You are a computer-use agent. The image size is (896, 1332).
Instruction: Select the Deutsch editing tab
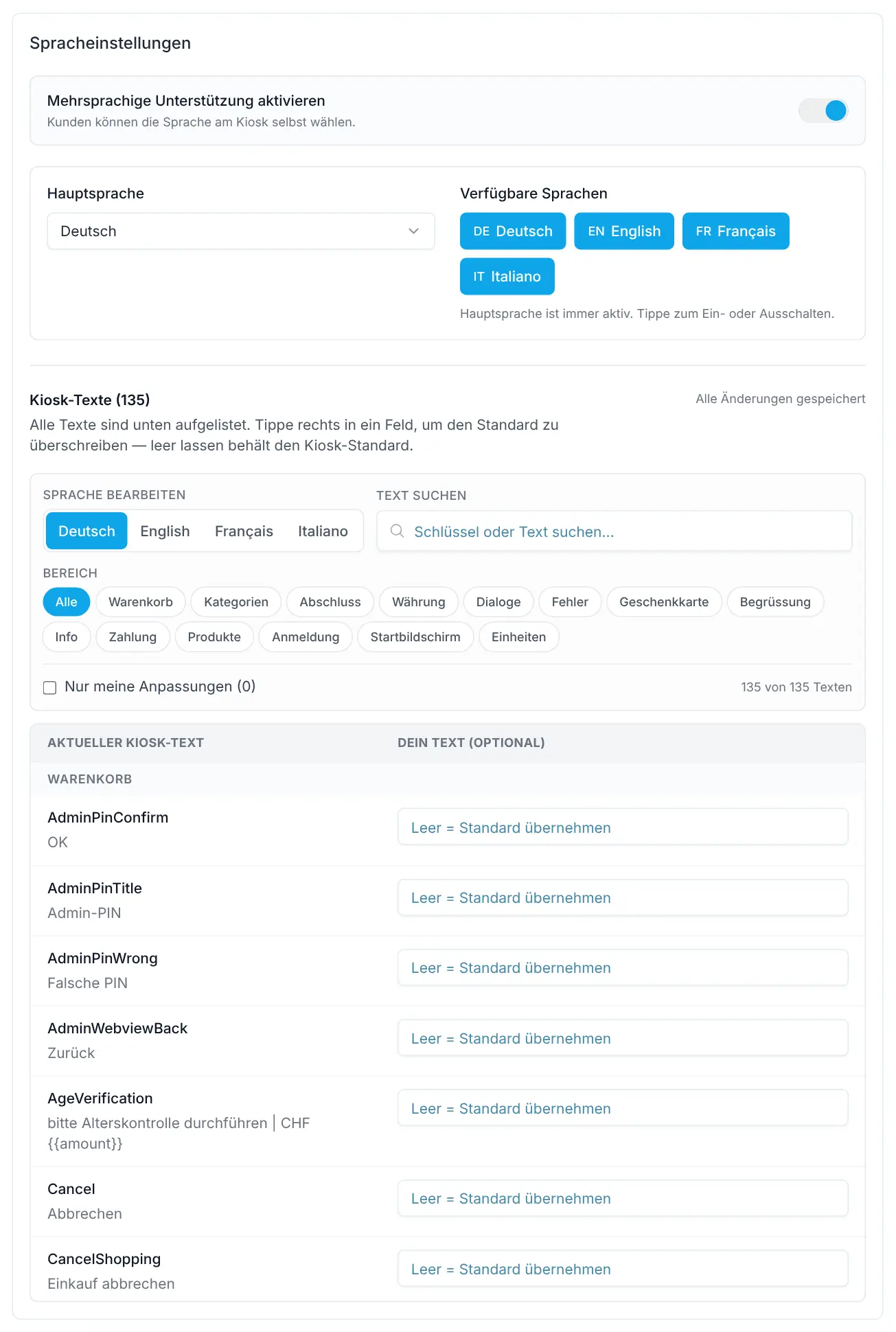point(87,531)
